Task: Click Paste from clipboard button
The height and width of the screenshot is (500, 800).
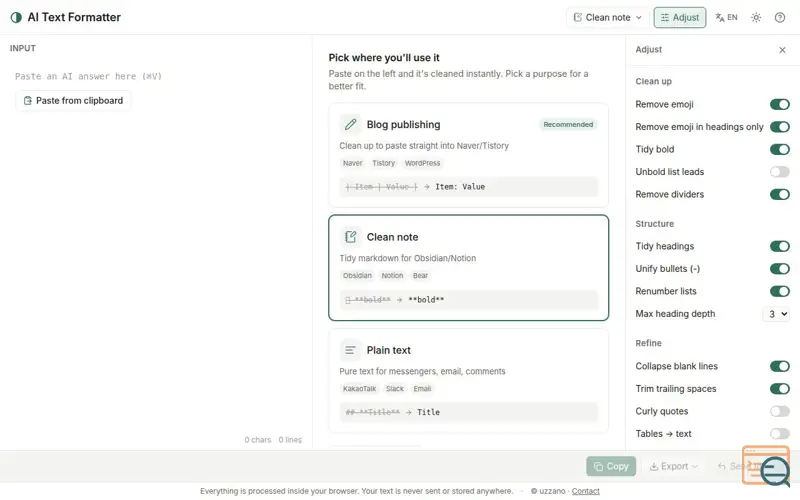Action: pos(73,101)
